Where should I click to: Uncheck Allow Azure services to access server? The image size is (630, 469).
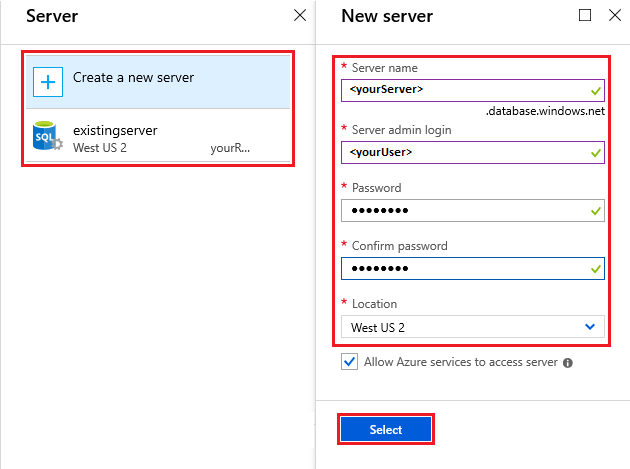point(349,362)
